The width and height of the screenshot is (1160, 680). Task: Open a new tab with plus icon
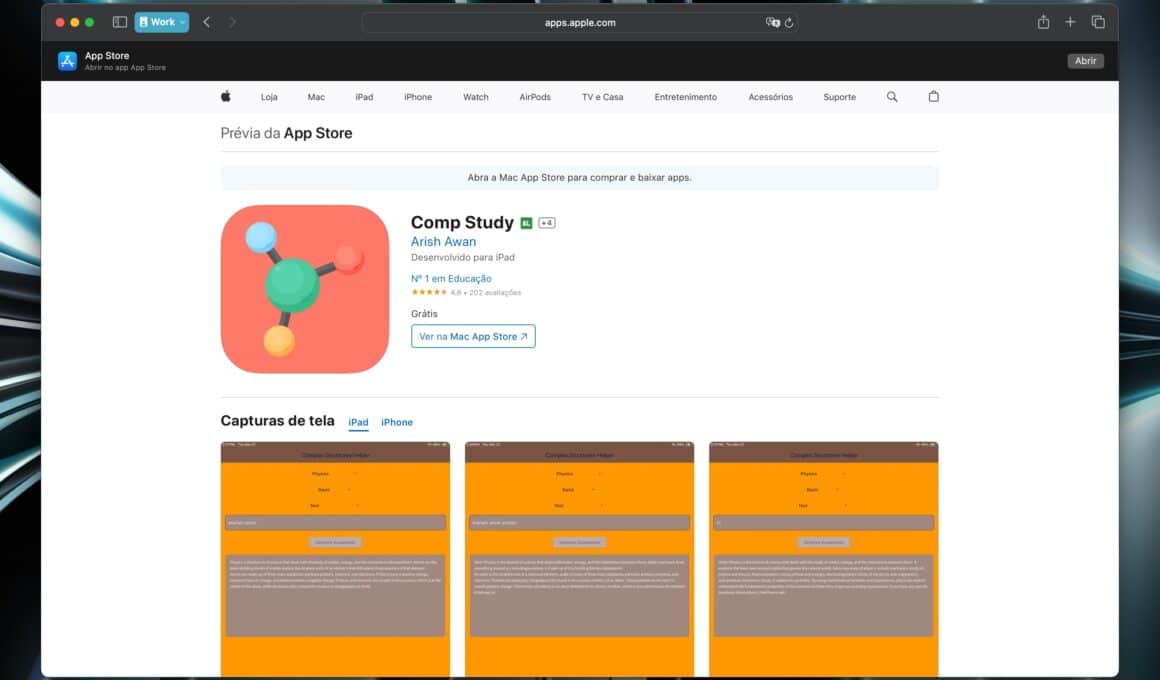[x=1070, y=22]
